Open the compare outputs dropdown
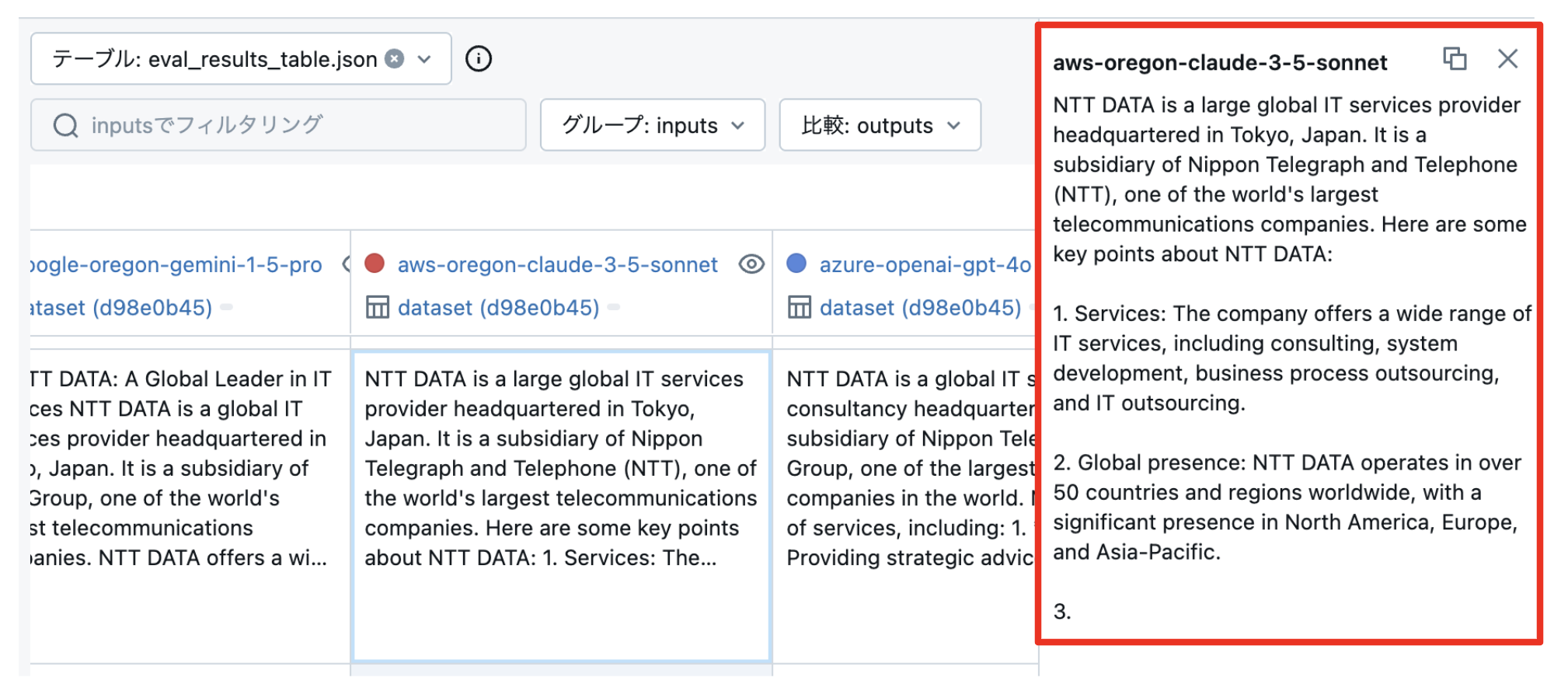The image size is (1568, 695). click(x=880, y=125)
